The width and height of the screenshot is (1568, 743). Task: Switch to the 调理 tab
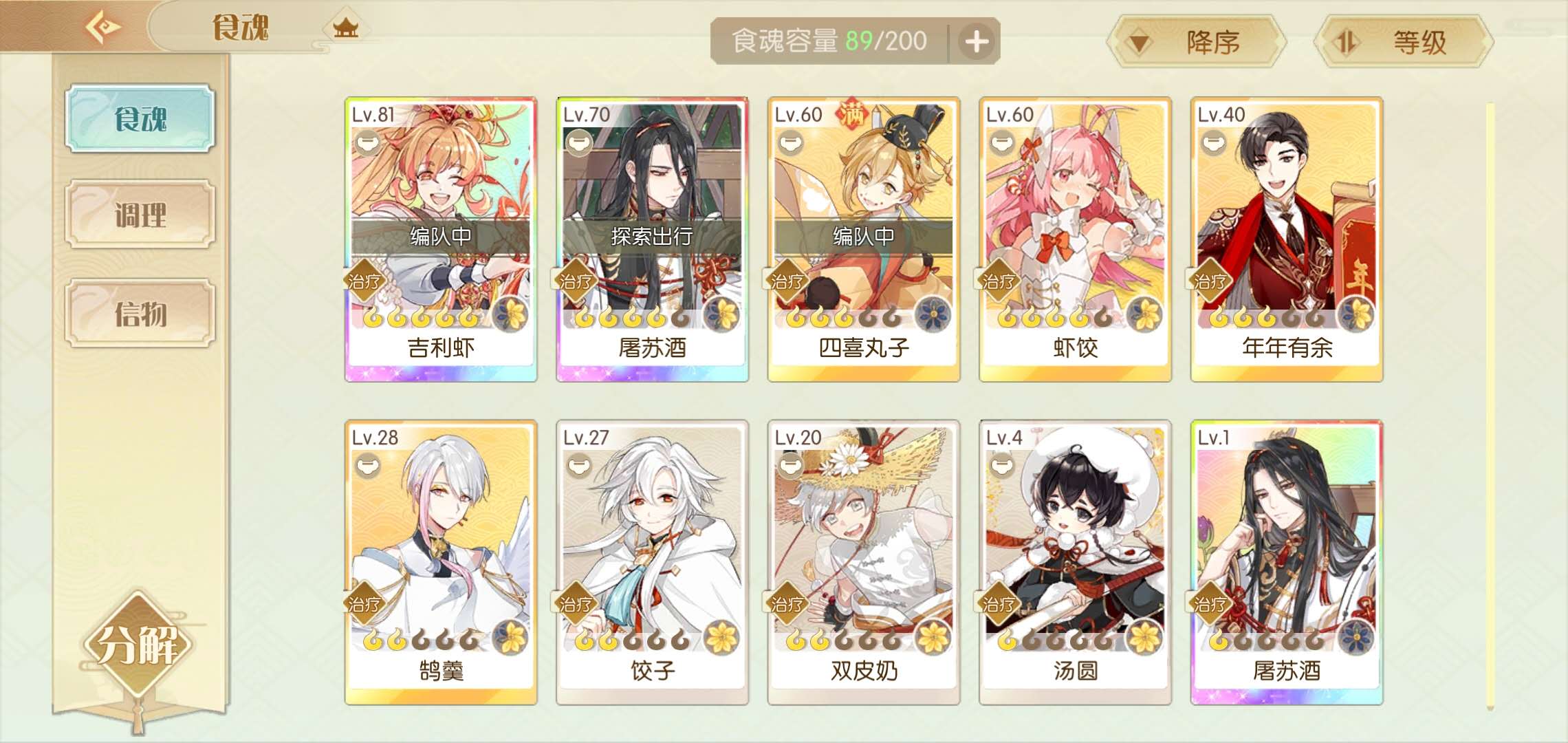pyautogui.click(x=140, y=215)
